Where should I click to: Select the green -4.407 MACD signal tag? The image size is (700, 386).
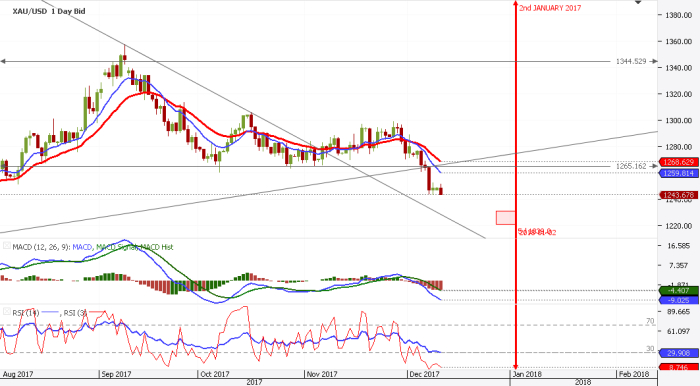(679, 291)
